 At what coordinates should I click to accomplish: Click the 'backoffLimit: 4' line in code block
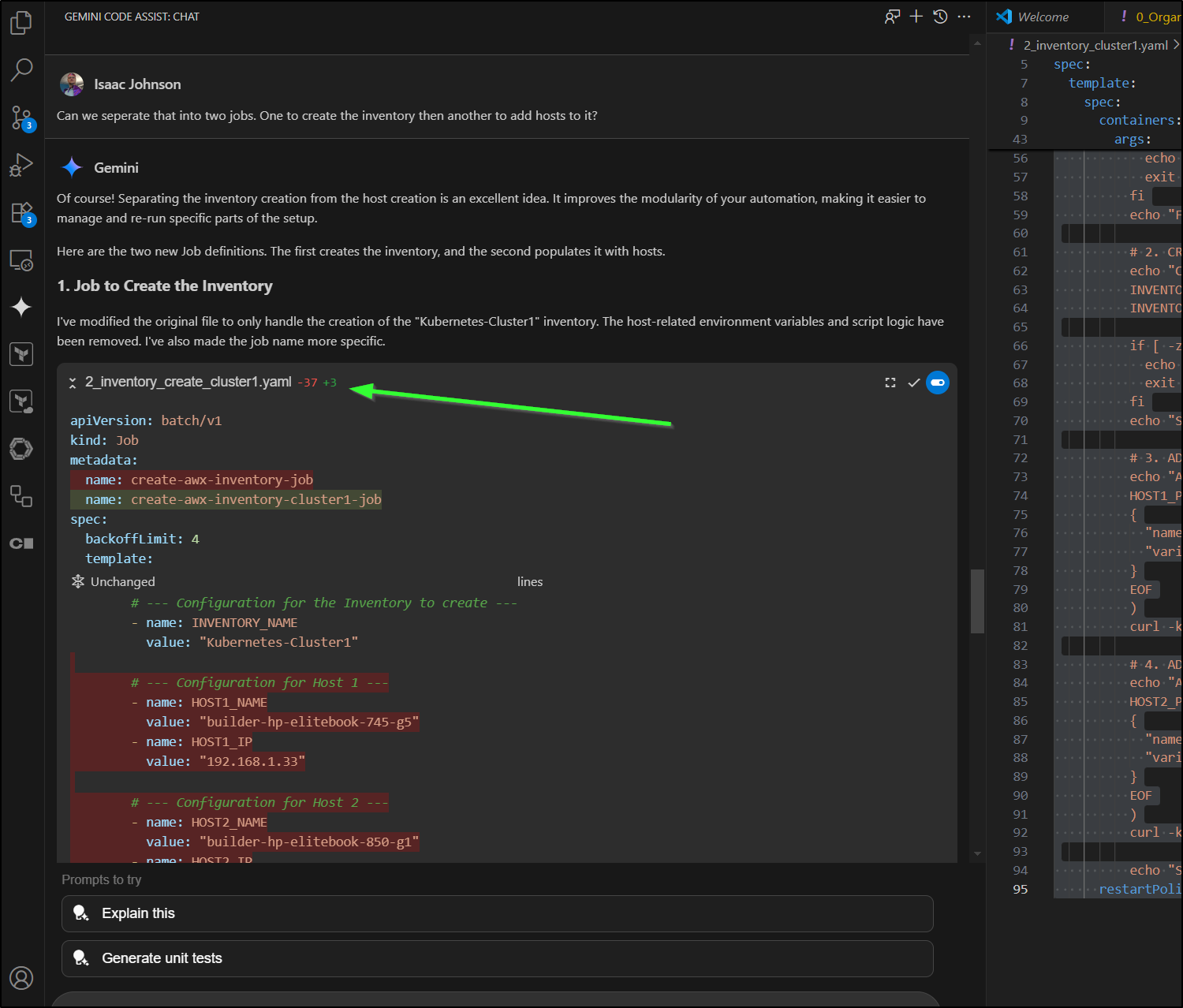click(x=142, y=539)
